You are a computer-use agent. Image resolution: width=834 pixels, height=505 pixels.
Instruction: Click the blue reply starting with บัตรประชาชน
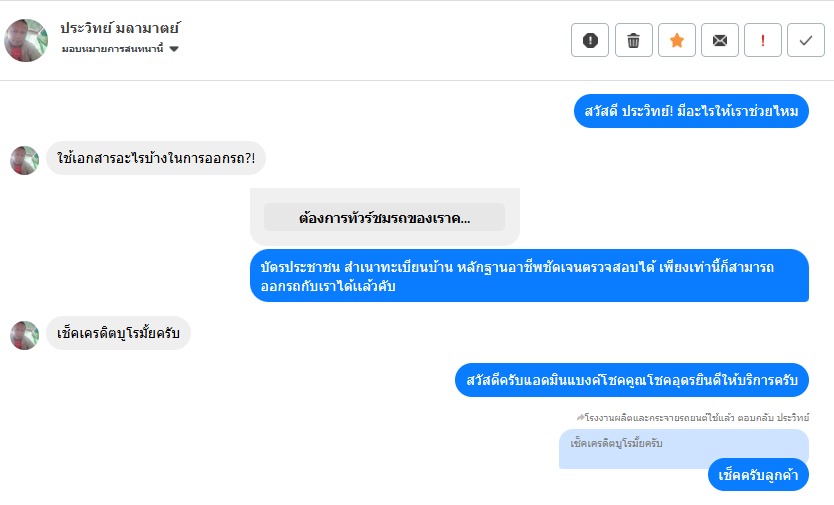(529, 275)
